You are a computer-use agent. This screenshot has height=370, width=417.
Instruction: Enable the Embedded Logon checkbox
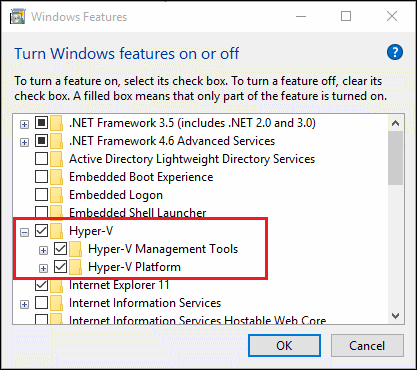(x=41, y=195)
